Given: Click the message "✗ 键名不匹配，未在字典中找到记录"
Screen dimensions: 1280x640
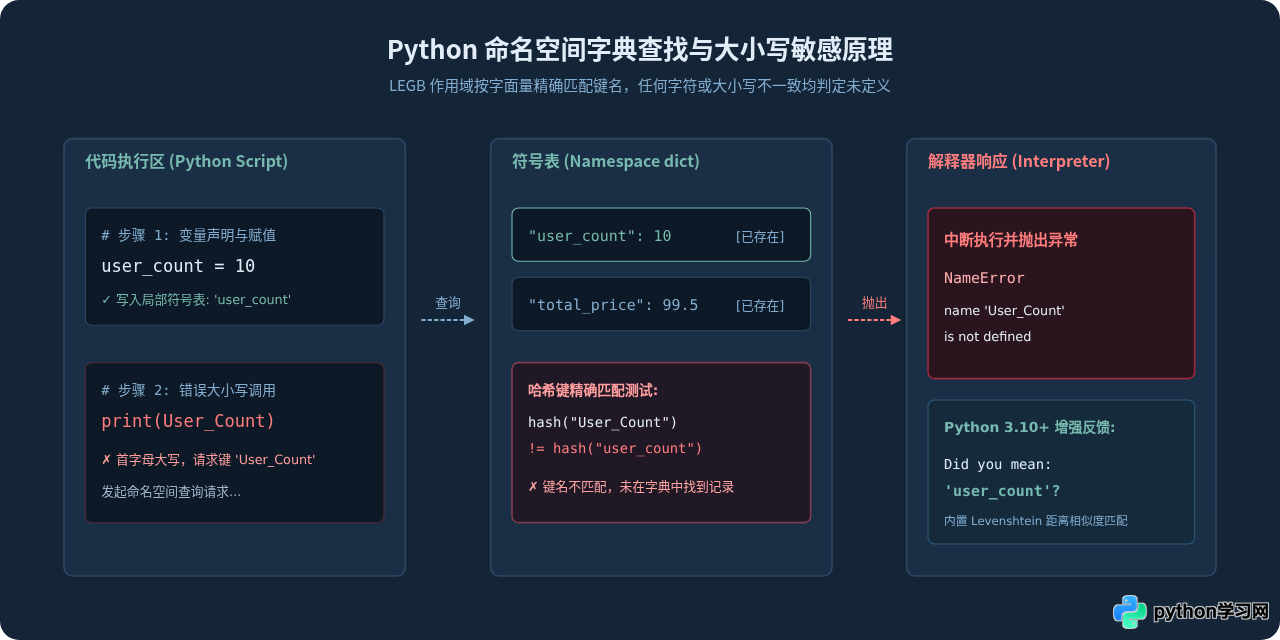Looking at the screenshot, I should tap(631, 487).
